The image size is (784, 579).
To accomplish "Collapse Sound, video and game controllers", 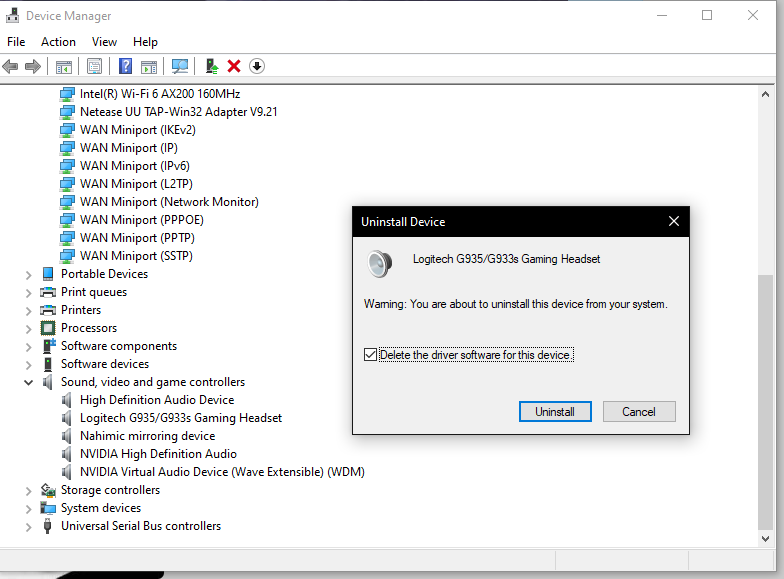I will point(28,382).
